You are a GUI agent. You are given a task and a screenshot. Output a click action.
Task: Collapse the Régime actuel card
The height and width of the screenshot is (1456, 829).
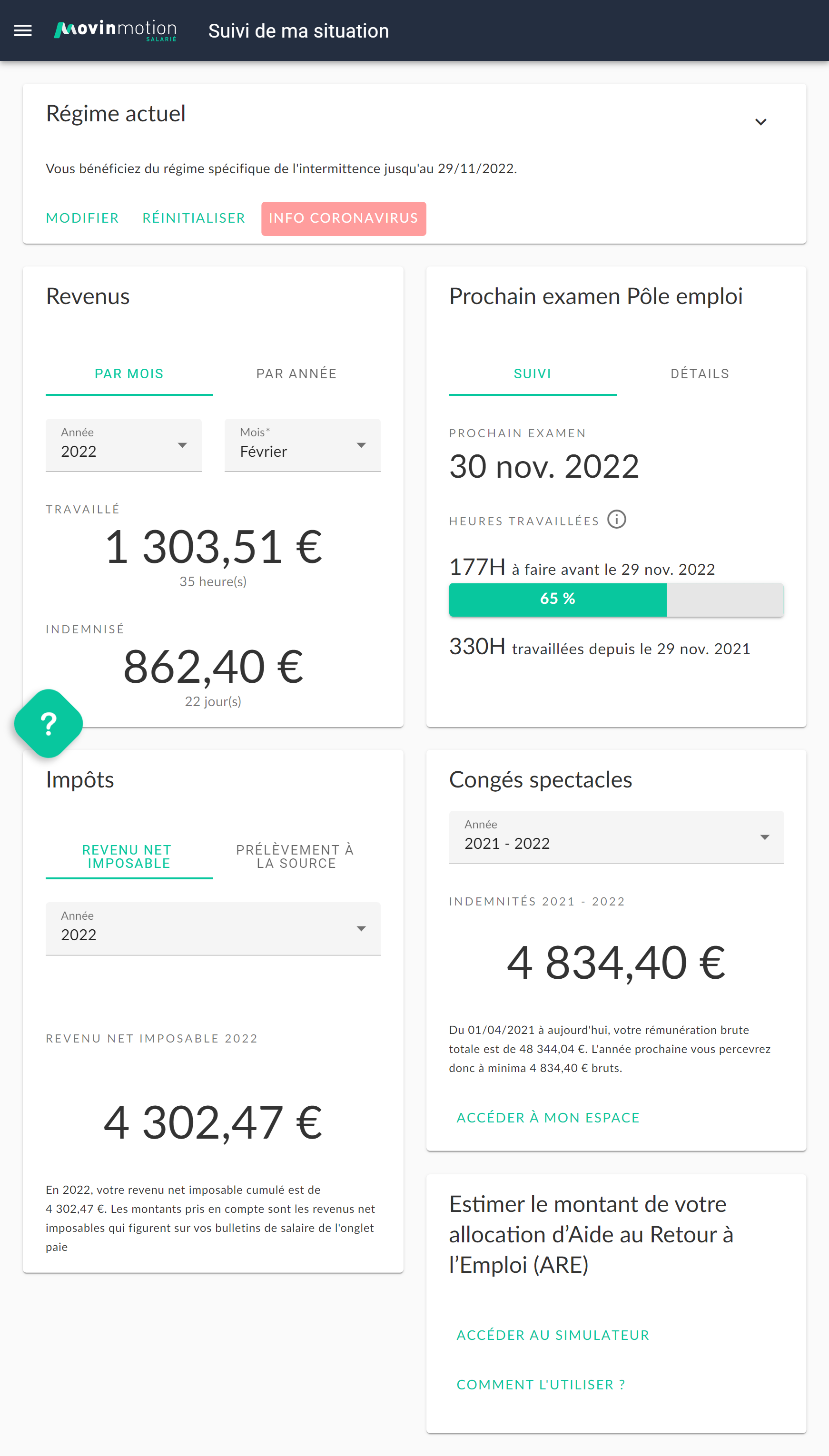click(760, 122)
